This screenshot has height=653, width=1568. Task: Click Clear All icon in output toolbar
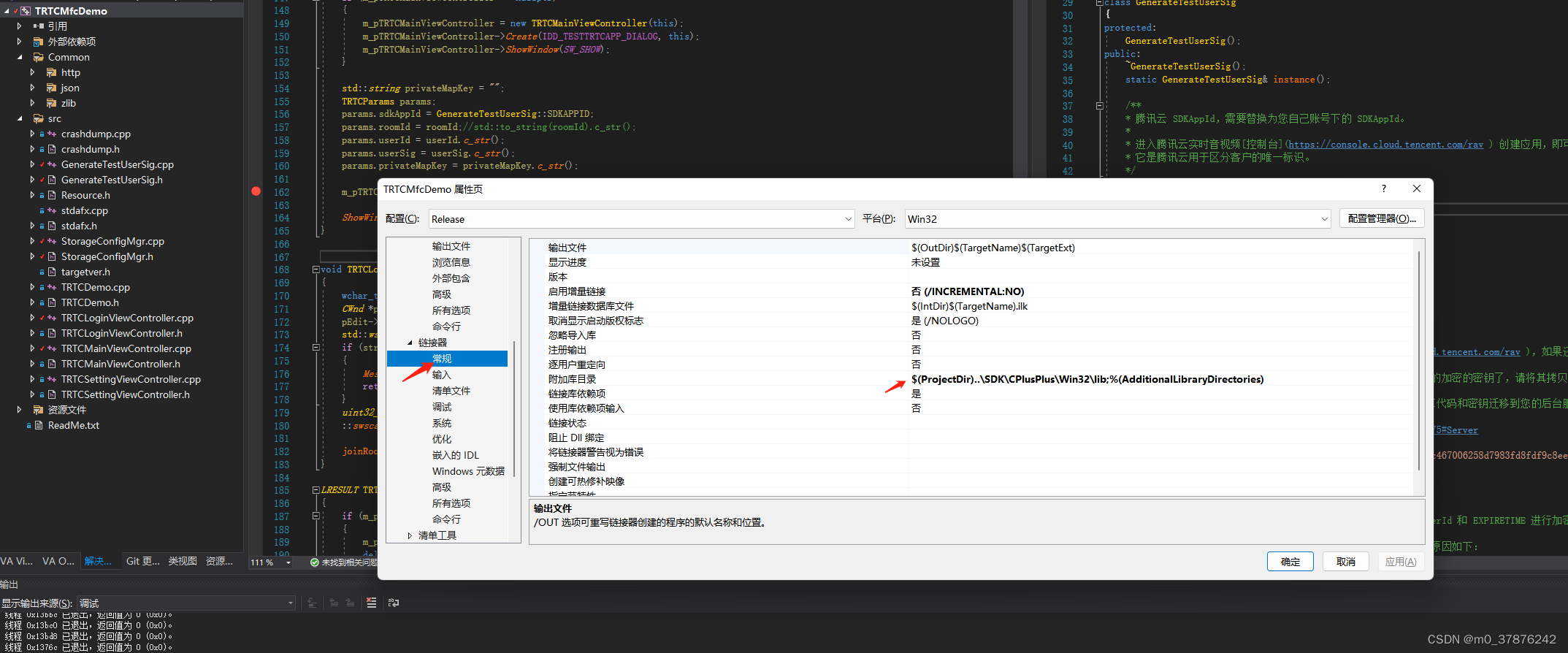372,603
